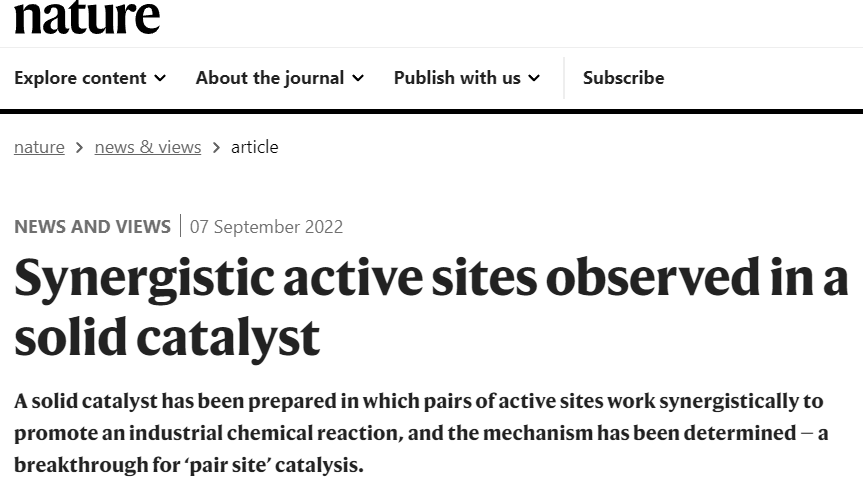This screenshot has height=486, width=863.
Task: Click the 07 September 2022 publication date
Action: pos(266,227)
